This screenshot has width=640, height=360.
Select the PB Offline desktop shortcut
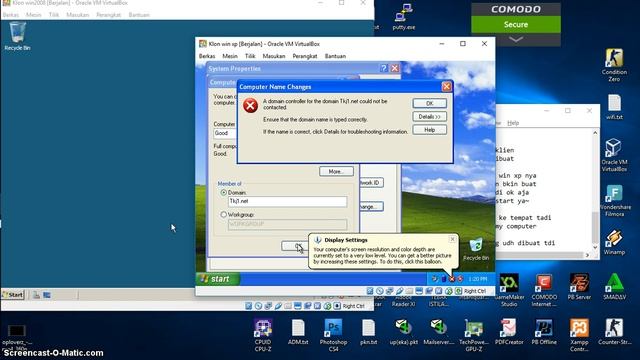tap(544, 332)
